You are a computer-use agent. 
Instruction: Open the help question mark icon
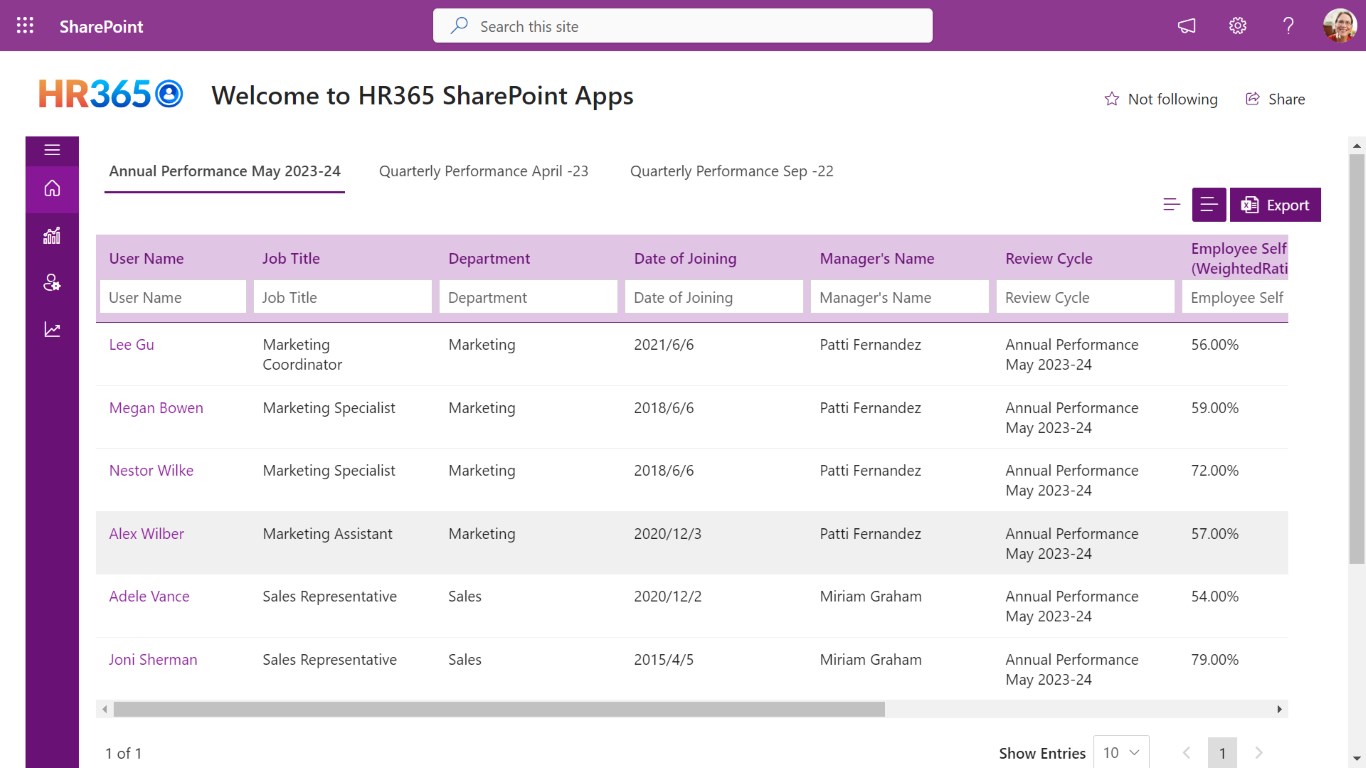click(x=1289, y=26)
